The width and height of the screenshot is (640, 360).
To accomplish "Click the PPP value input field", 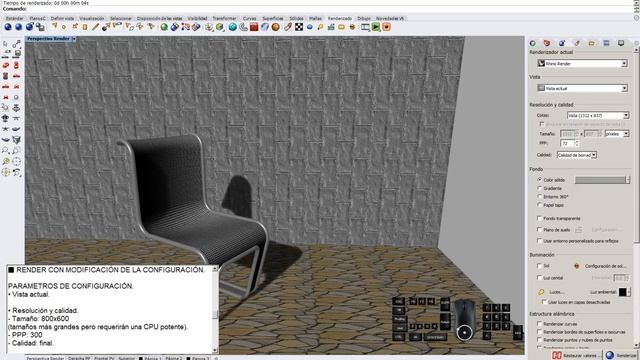I will click(x=567, y=144).
